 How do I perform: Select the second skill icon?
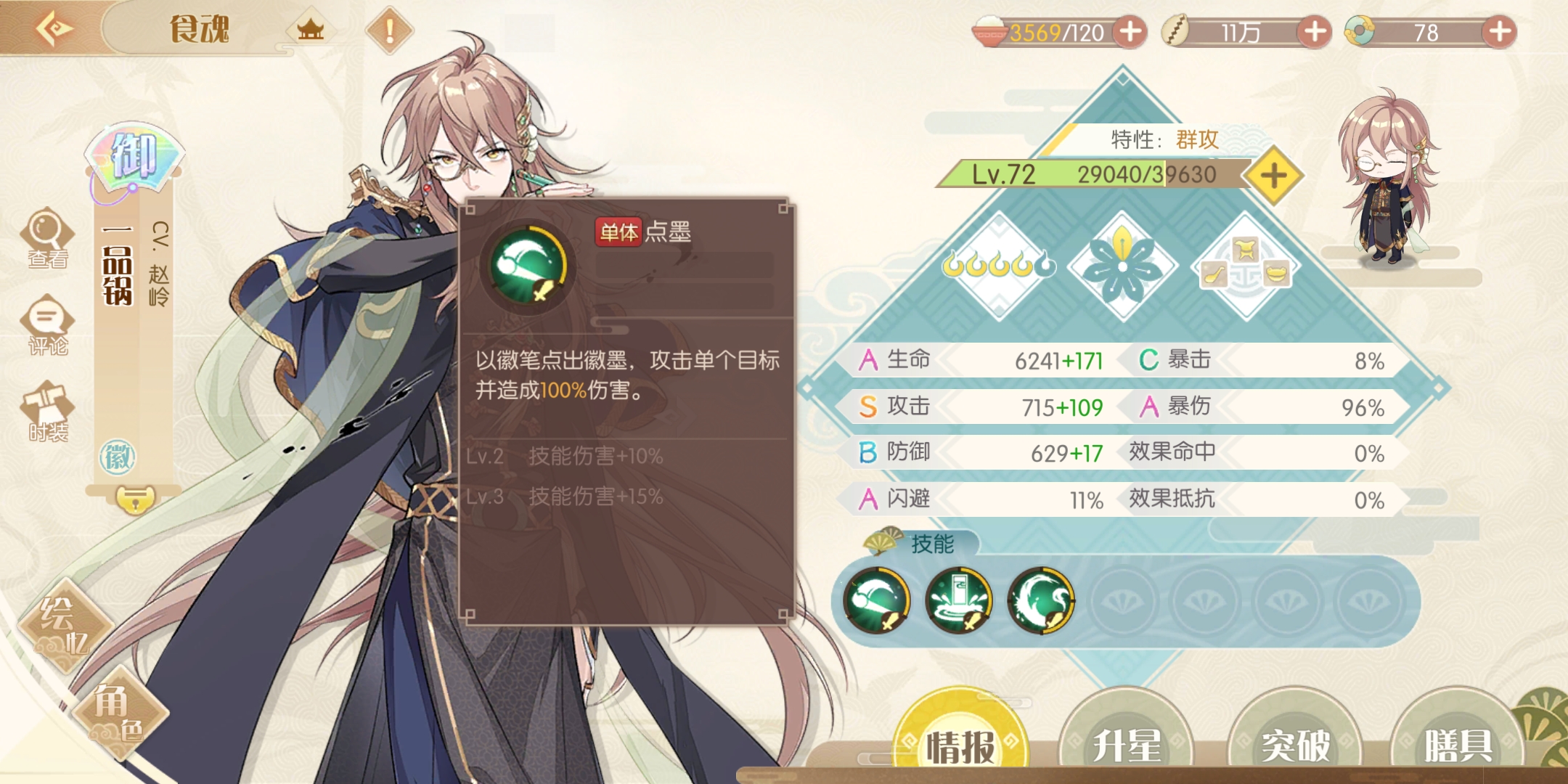click(x=959, y=600)
